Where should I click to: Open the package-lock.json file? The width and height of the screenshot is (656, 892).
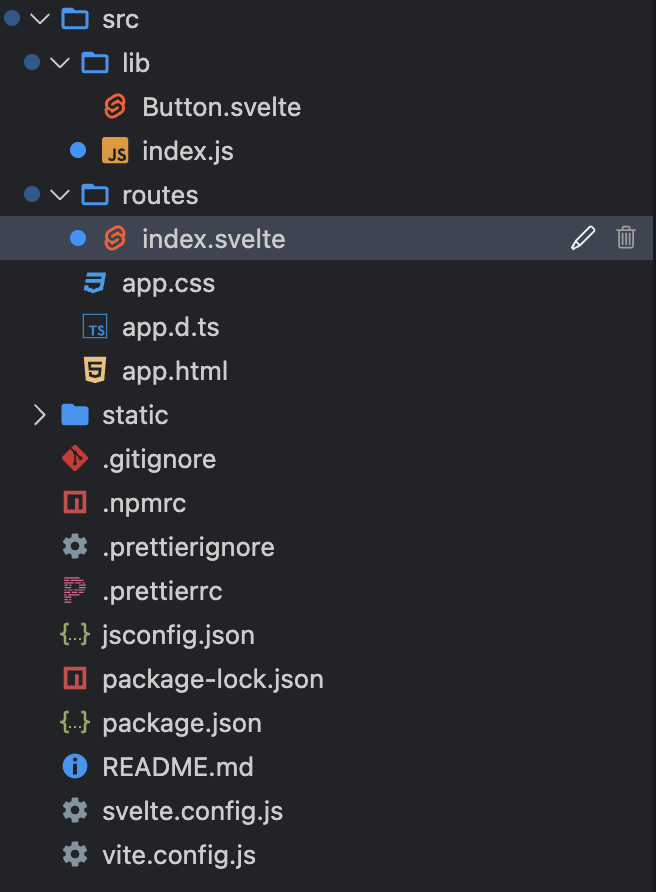click(x=213, y=680)
